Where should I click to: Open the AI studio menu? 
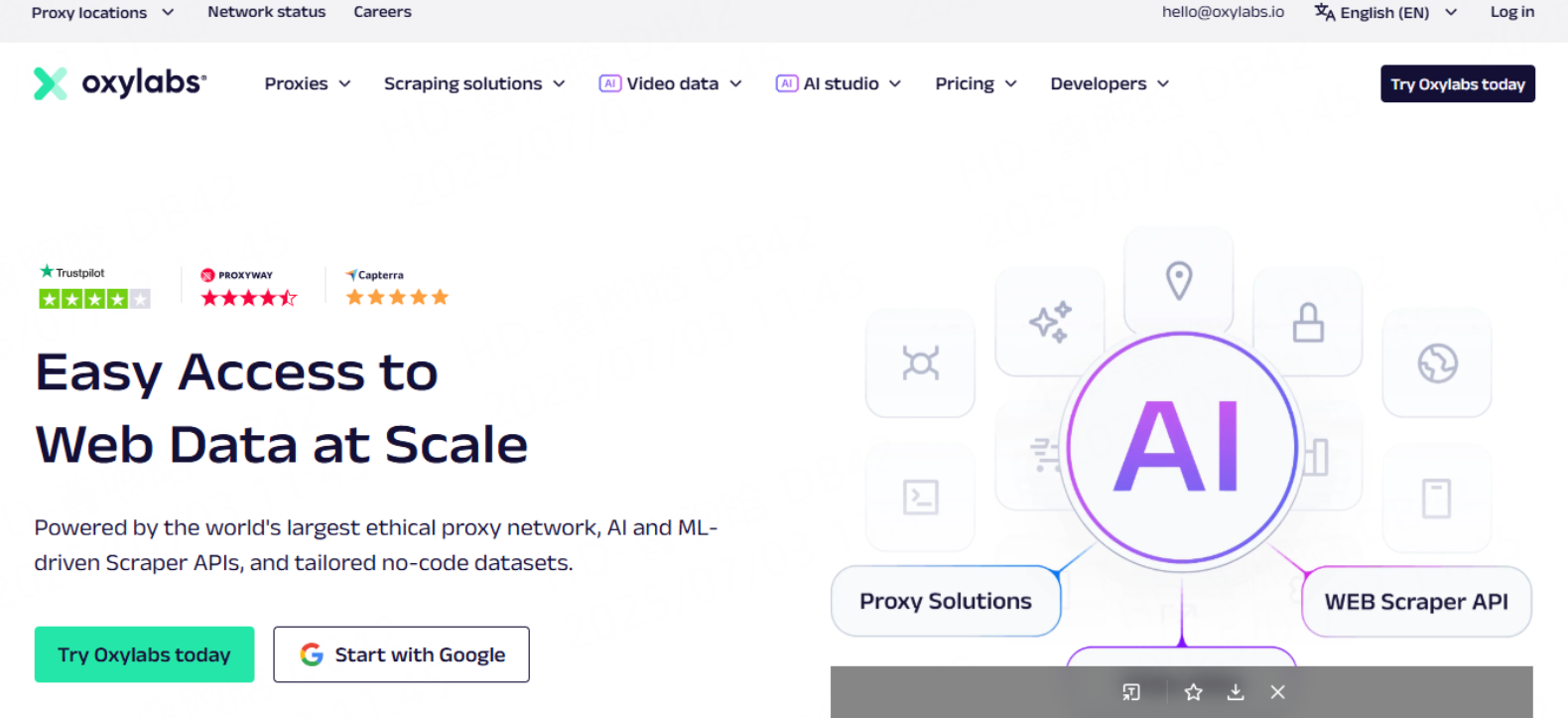[x=839, y=84]
